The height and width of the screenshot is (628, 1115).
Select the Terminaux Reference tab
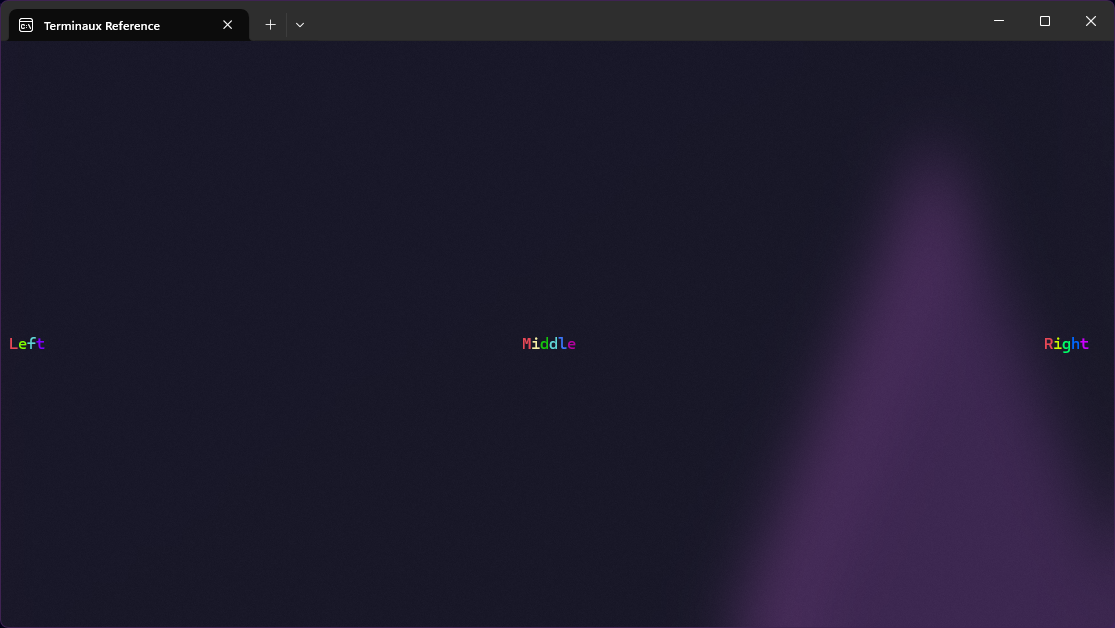(x=110, y=25)
